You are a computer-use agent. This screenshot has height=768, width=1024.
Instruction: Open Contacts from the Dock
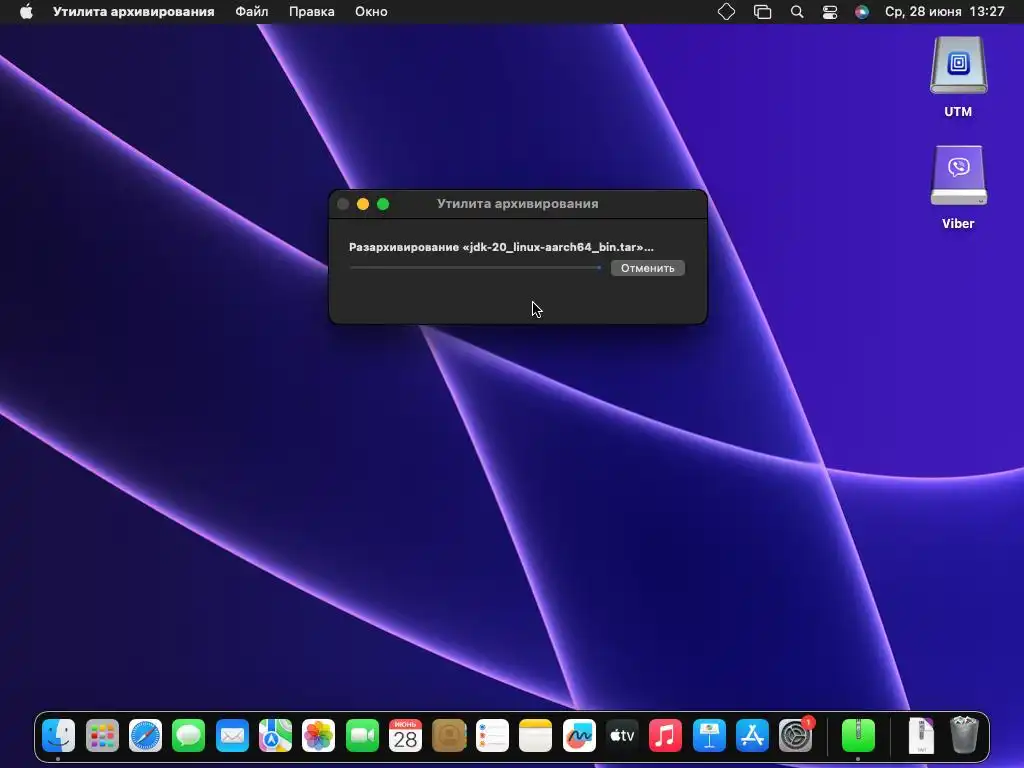[x=449, y=736]
